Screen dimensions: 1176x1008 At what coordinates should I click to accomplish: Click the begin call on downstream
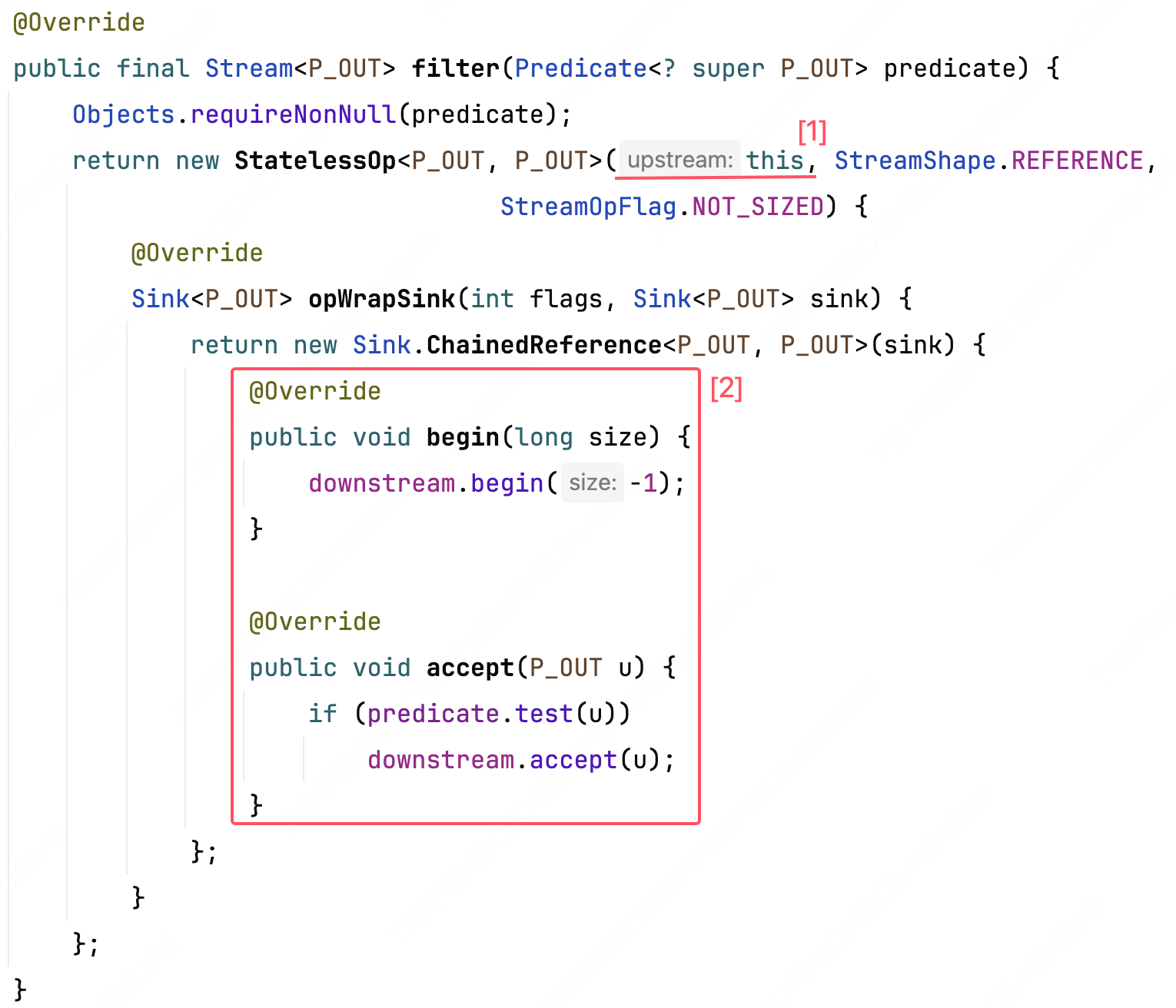(x=507, y=483)
